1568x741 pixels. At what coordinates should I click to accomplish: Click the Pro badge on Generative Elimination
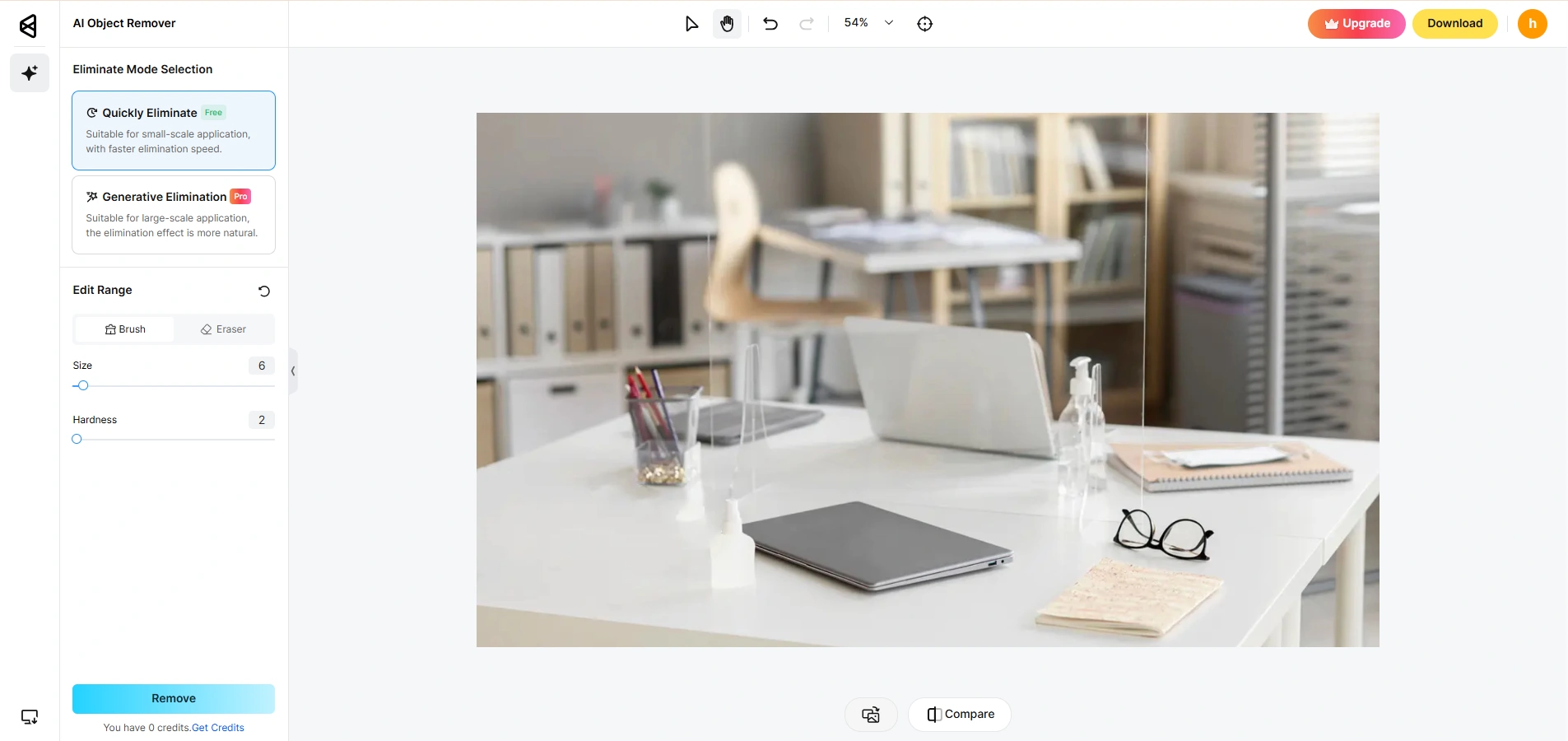point(240,197)
